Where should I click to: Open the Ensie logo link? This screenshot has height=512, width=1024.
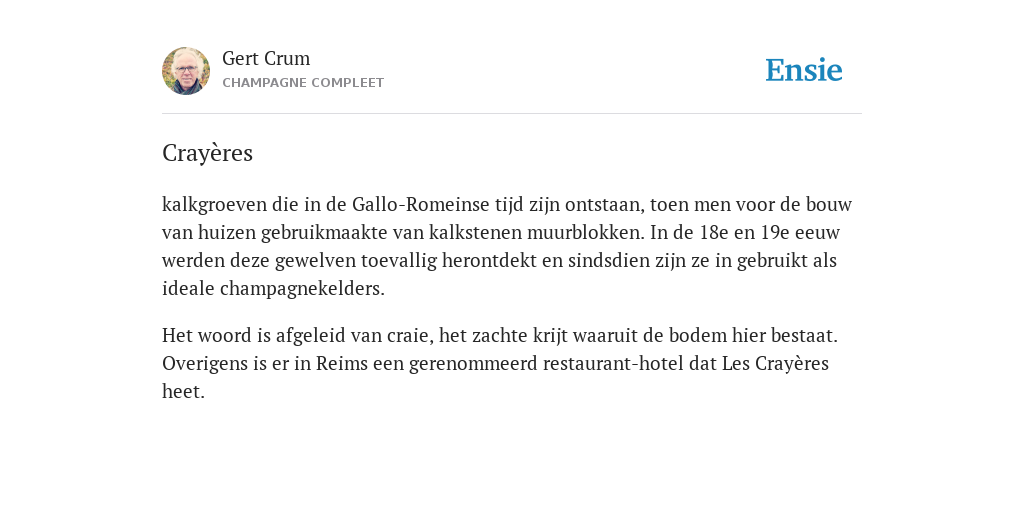pyautogui.click(x=804, y=70)
